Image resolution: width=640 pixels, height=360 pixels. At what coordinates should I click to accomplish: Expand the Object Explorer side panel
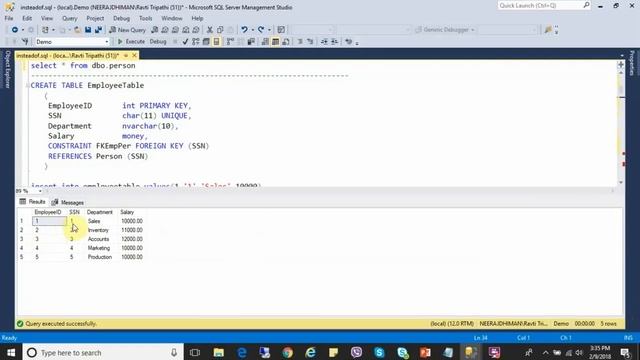pyautogui.click(x=7, y=69)
